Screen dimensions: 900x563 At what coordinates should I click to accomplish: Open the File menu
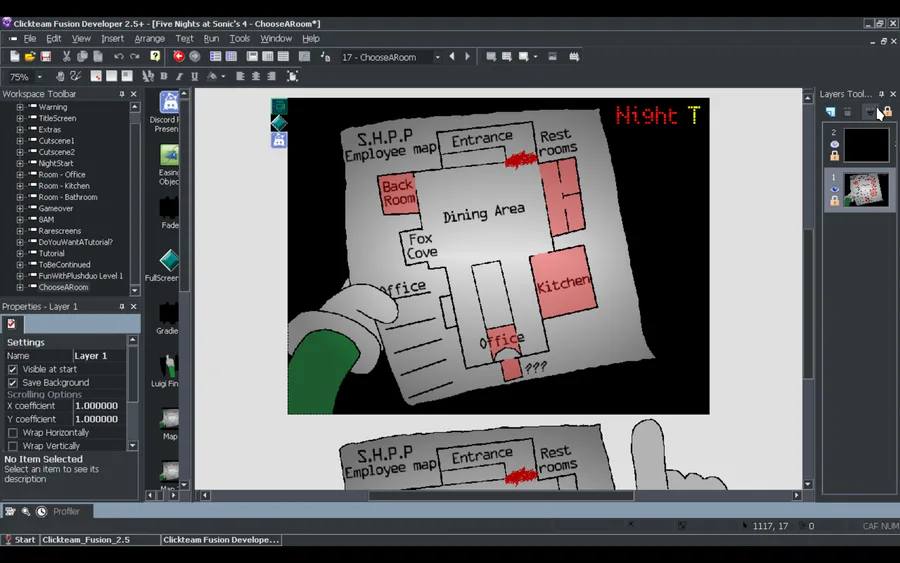pyautogui.click(x=30, y=38)
